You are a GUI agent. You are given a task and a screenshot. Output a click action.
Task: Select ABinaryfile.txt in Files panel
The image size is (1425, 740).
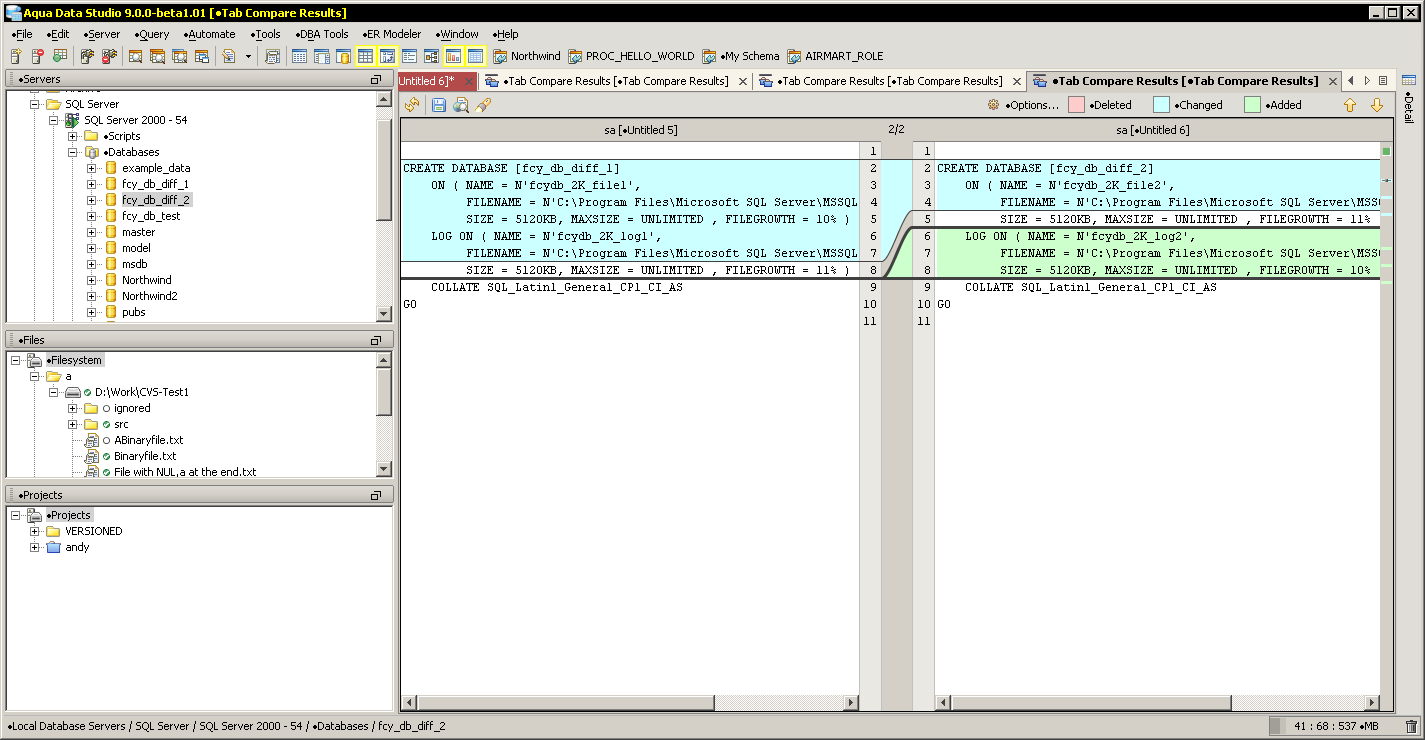(x=149, y=440)
